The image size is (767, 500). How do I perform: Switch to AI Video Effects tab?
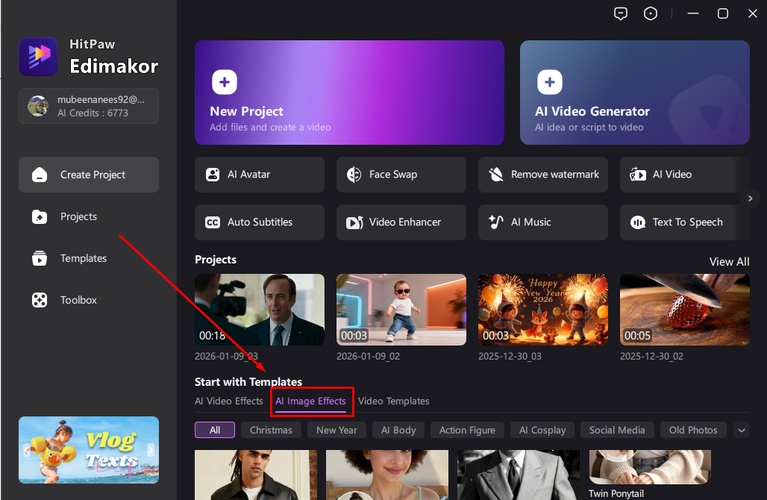point(229,401)
